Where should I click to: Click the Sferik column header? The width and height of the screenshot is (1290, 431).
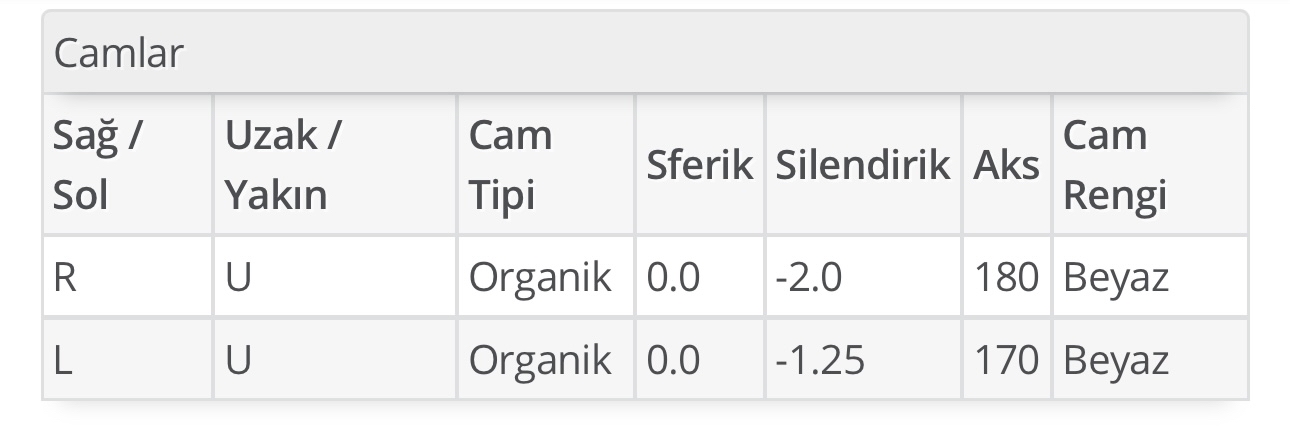coord(699,165)
